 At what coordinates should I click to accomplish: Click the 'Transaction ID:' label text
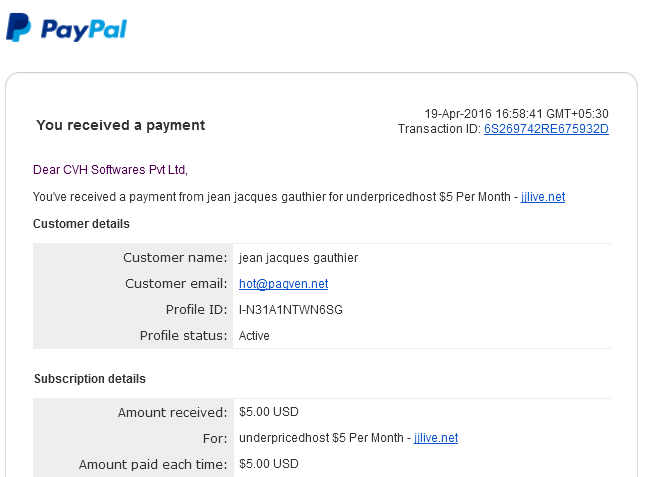pyautogui.click(x=439, y=129)
